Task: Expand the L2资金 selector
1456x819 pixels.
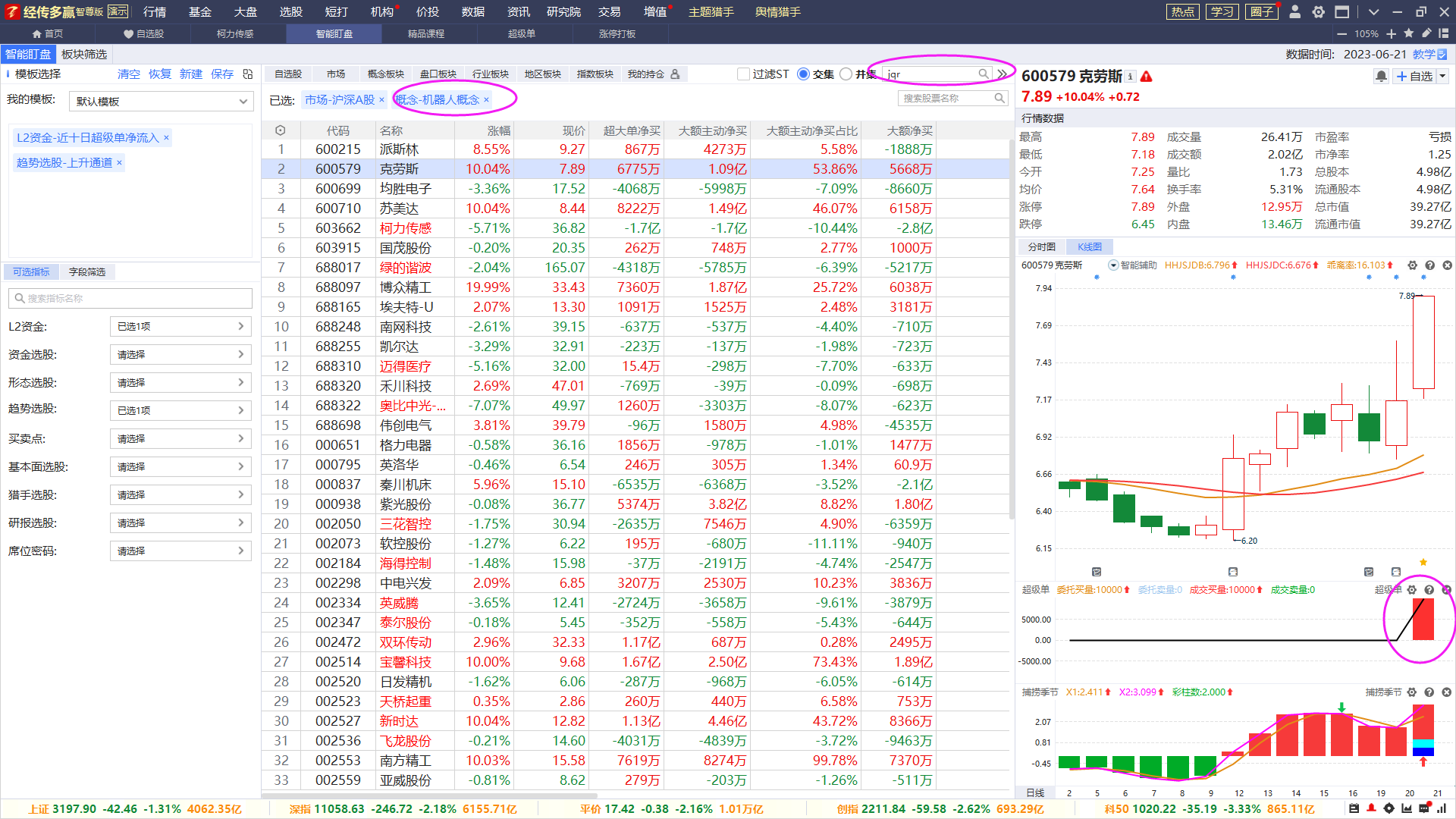Action: (x=180, y=326)
